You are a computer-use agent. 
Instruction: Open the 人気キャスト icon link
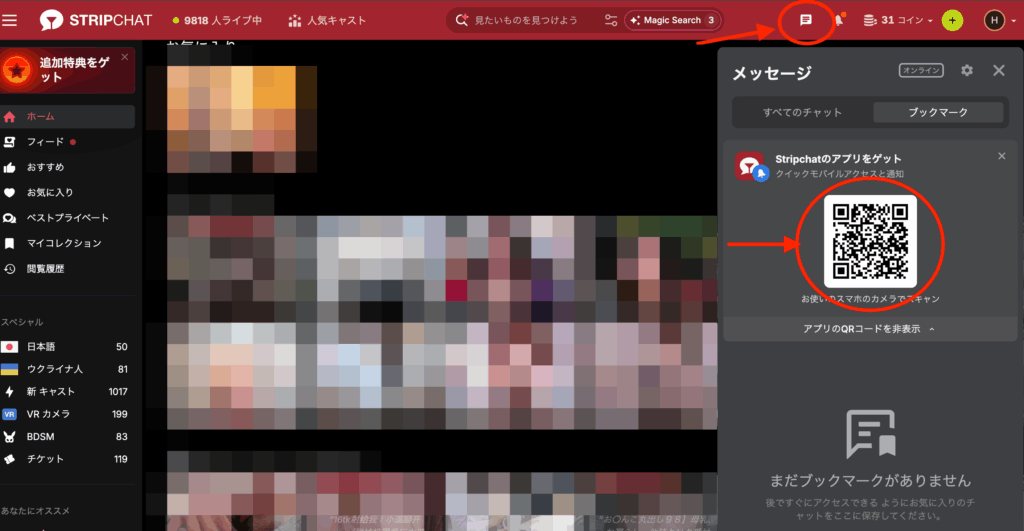[x=327, y=20]
